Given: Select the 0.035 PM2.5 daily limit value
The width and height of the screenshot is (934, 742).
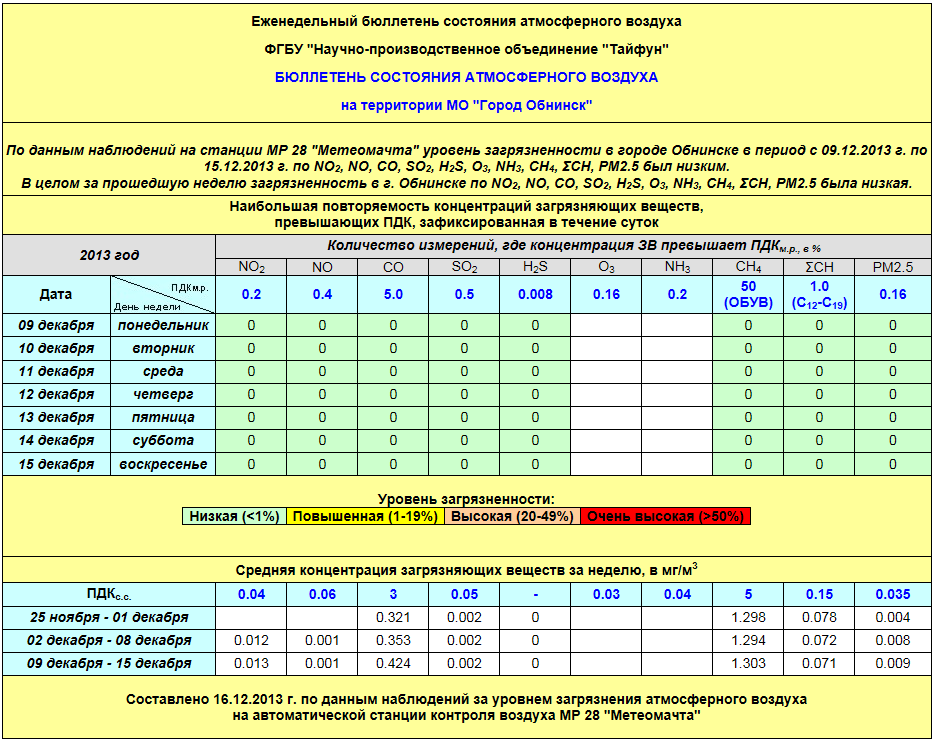Looking at the screenshot, I should tap(893, 594).
